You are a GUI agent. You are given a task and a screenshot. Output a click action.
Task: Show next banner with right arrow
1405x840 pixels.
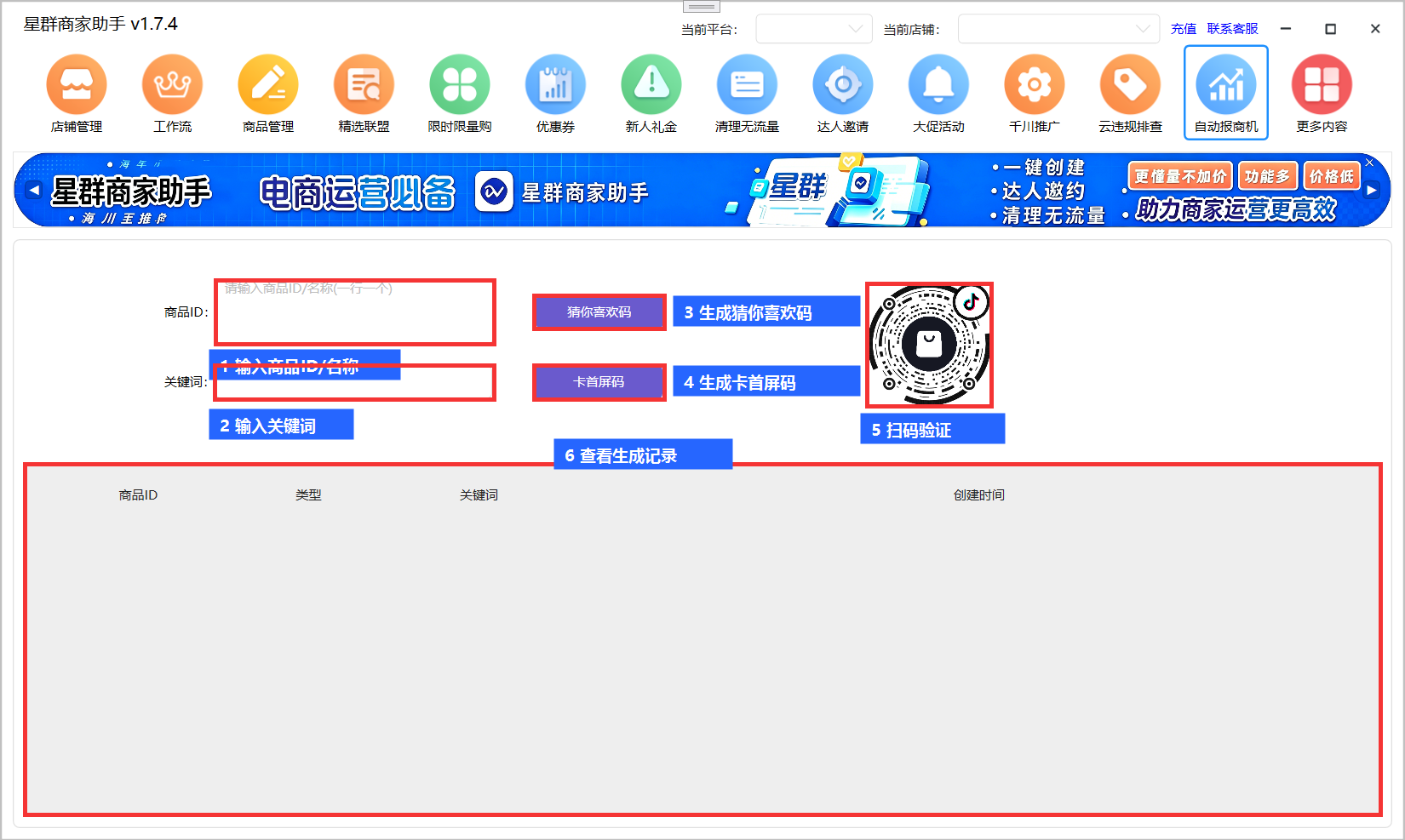1372,190
